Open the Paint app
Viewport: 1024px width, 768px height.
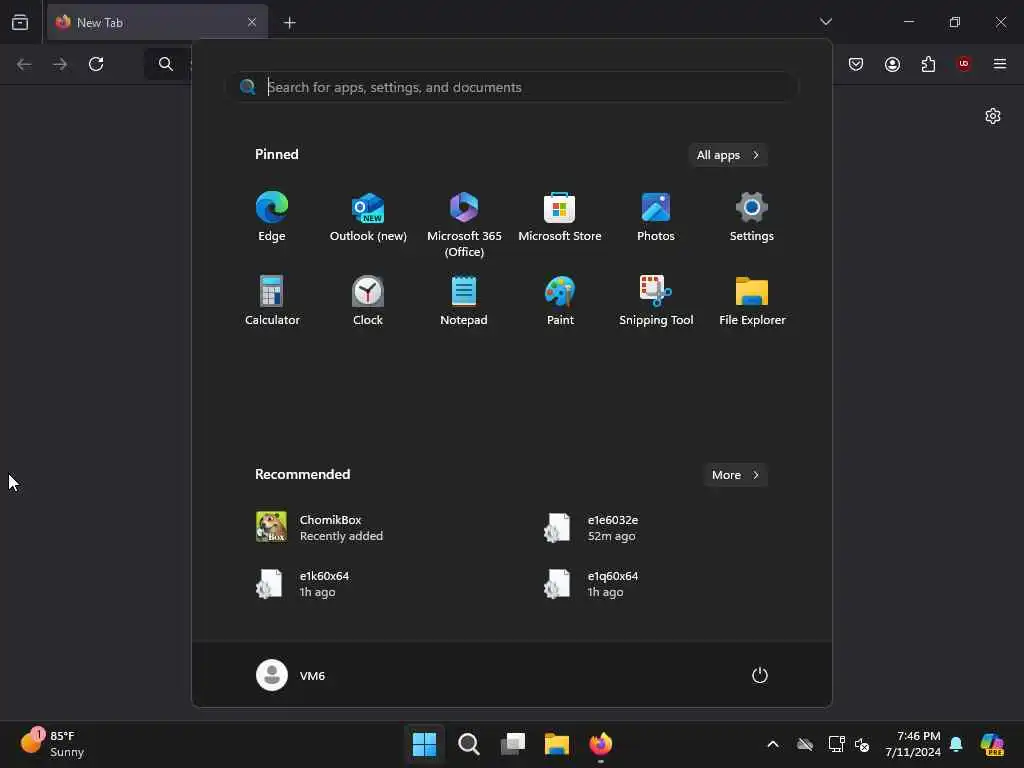tap(560, 301)
